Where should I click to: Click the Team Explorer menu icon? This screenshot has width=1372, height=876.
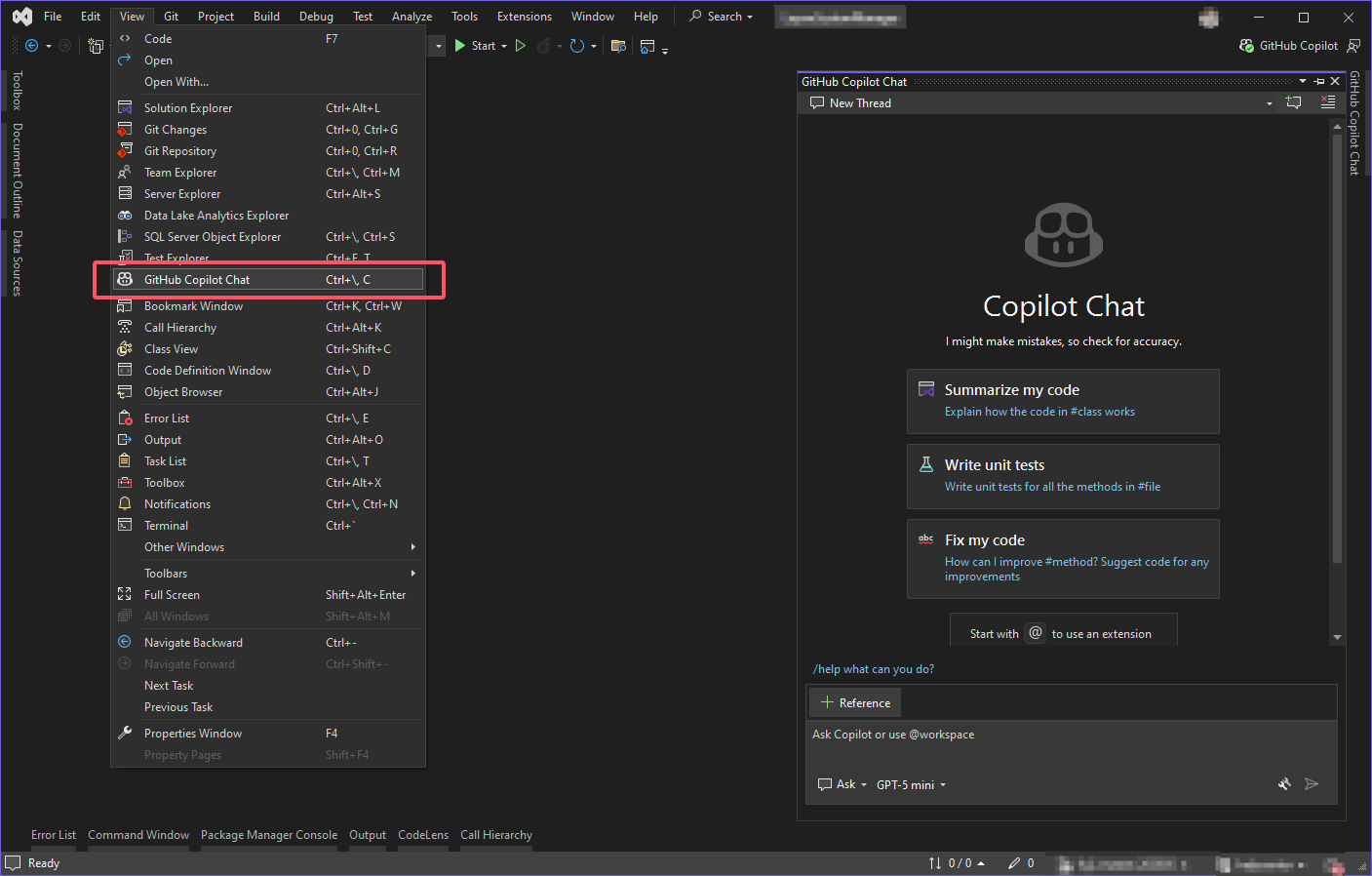point(125,173)
